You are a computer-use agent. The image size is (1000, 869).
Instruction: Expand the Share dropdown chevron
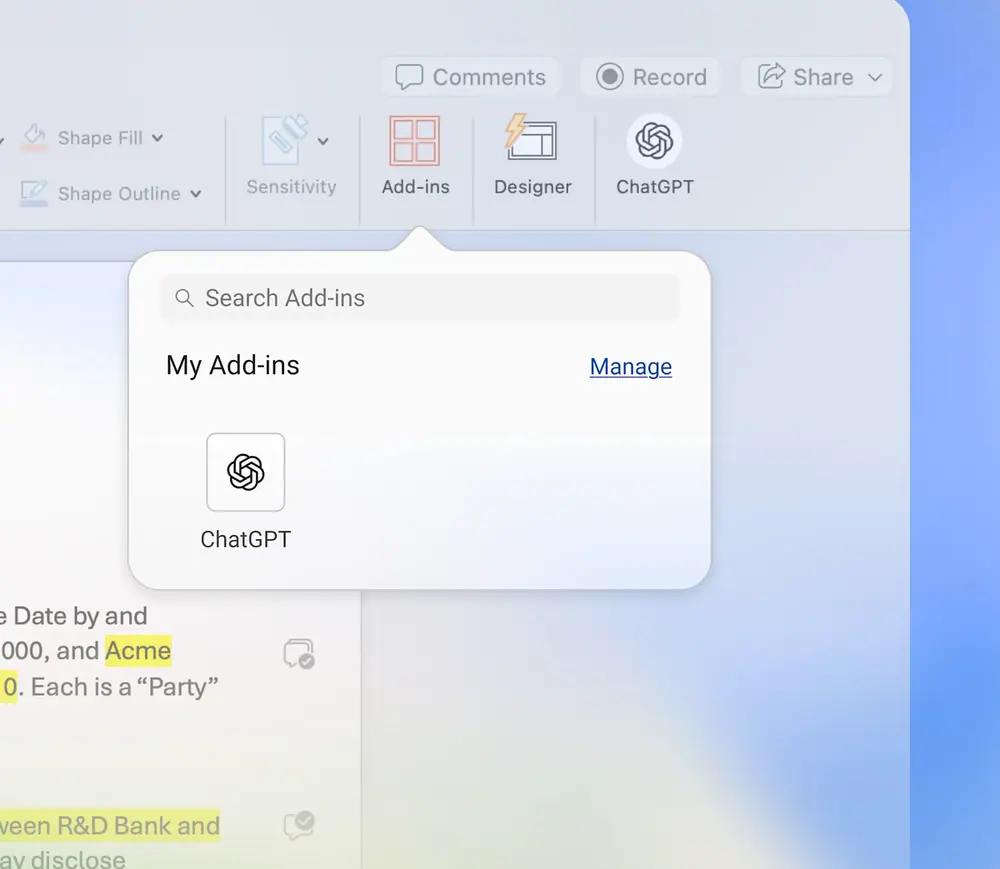pos(875,78)
